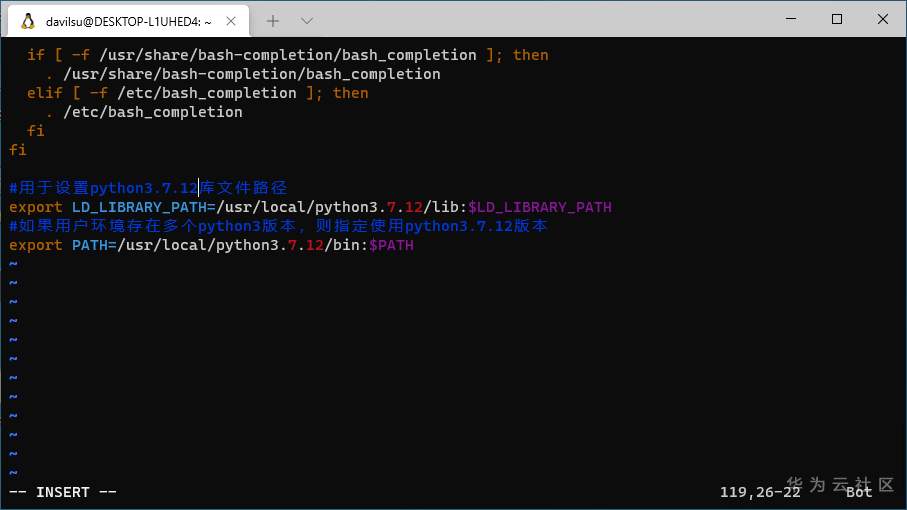
Task: Maximize the terminal window
Action: (x=837, y=19)
